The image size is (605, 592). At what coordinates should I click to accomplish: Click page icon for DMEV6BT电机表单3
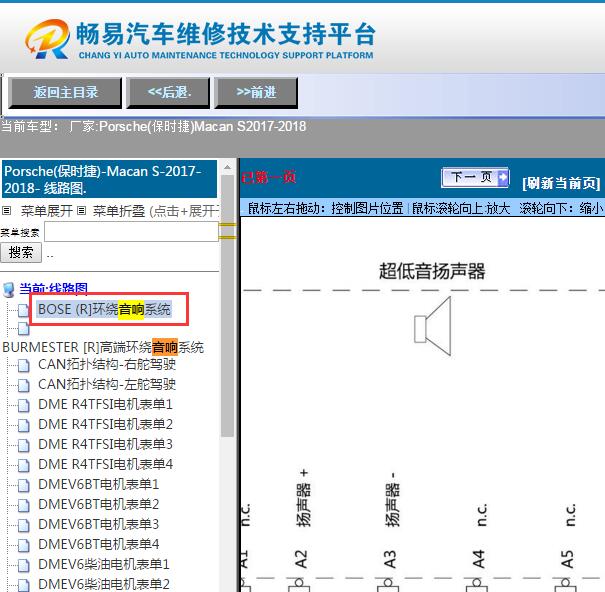(23, 526)
